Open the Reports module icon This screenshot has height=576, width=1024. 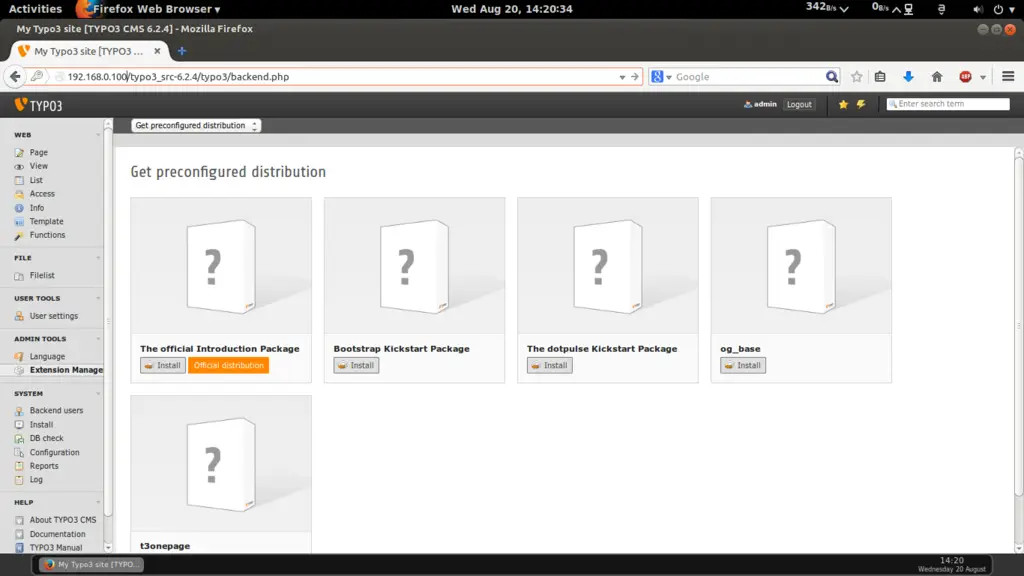(20, 466)
